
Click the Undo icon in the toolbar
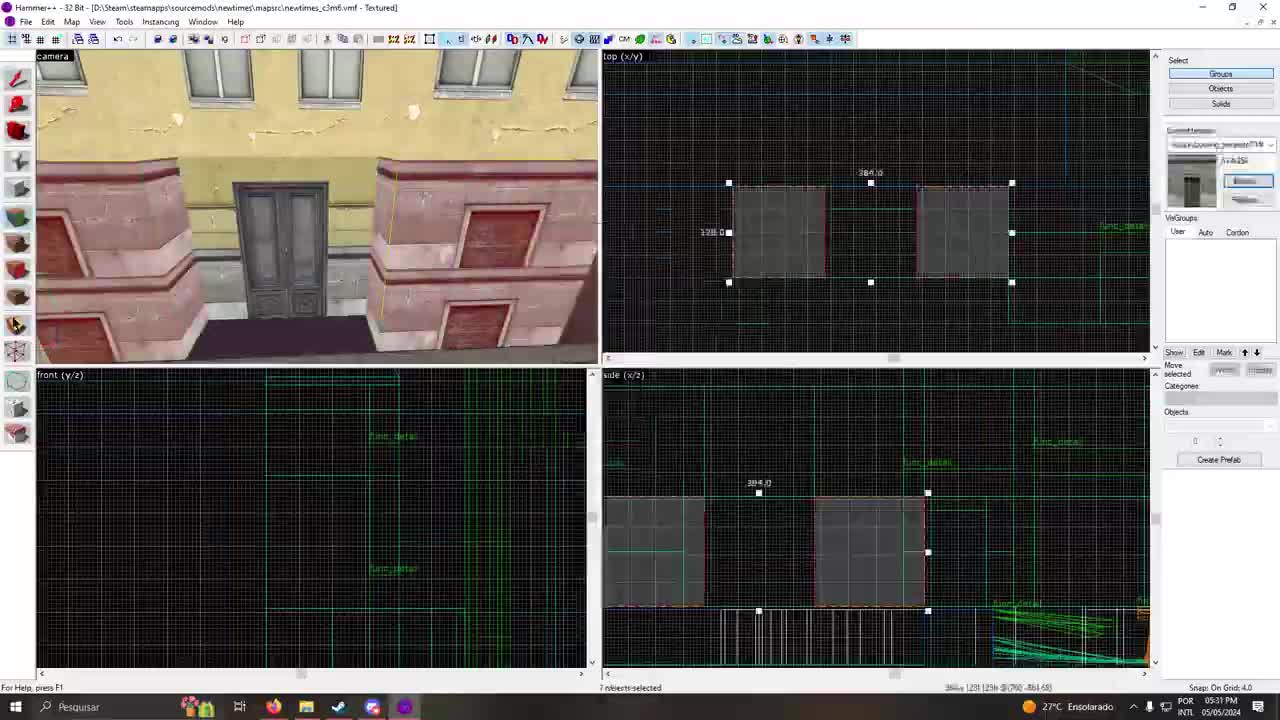[x=118, y=38]
